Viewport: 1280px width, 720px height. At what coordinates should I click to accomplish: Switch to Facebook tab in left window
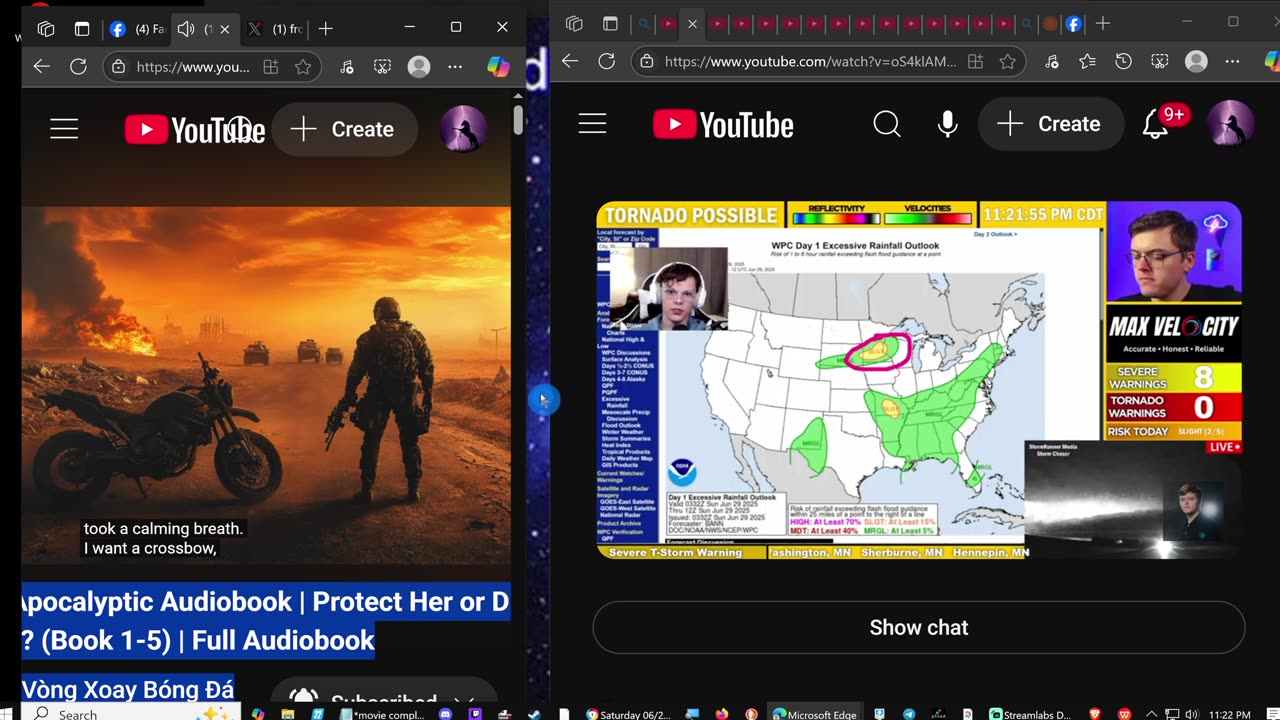pos(138,29)
